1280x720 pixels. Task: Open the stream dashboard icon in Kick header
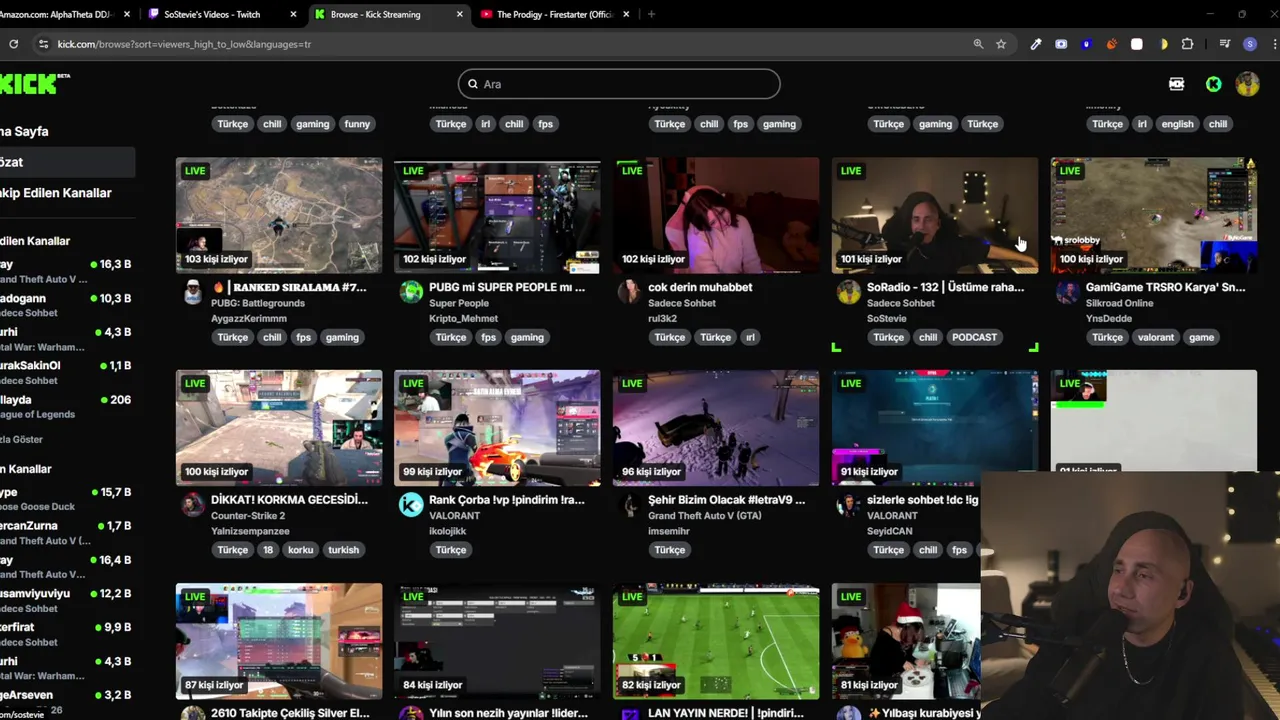(1177, 84)
